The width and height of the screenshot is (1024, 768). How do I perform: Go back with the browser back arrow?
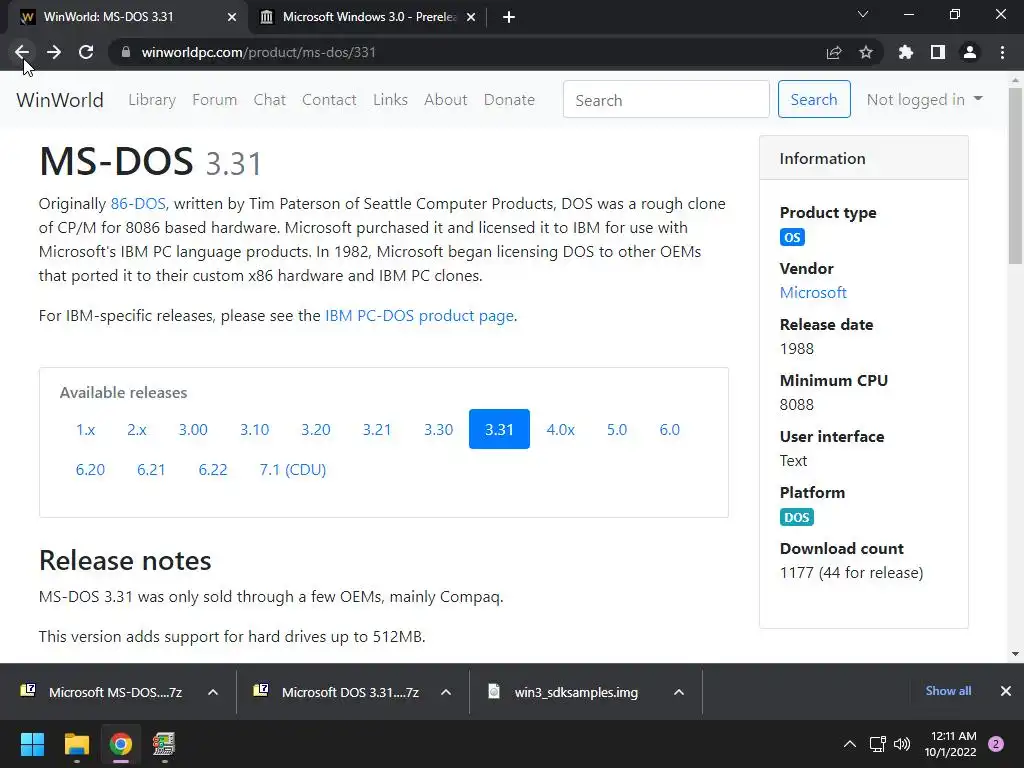22,52
